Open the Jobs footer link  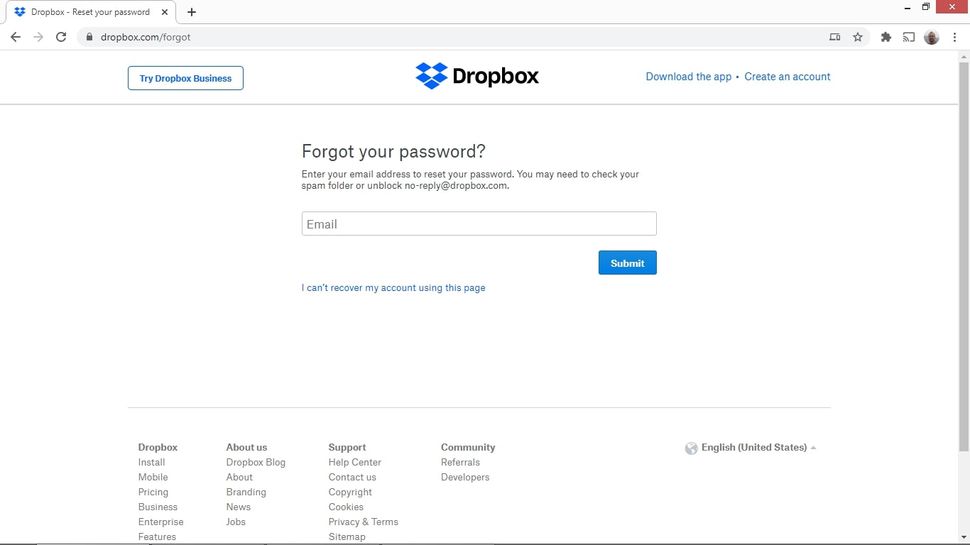(x=236, y=521)
